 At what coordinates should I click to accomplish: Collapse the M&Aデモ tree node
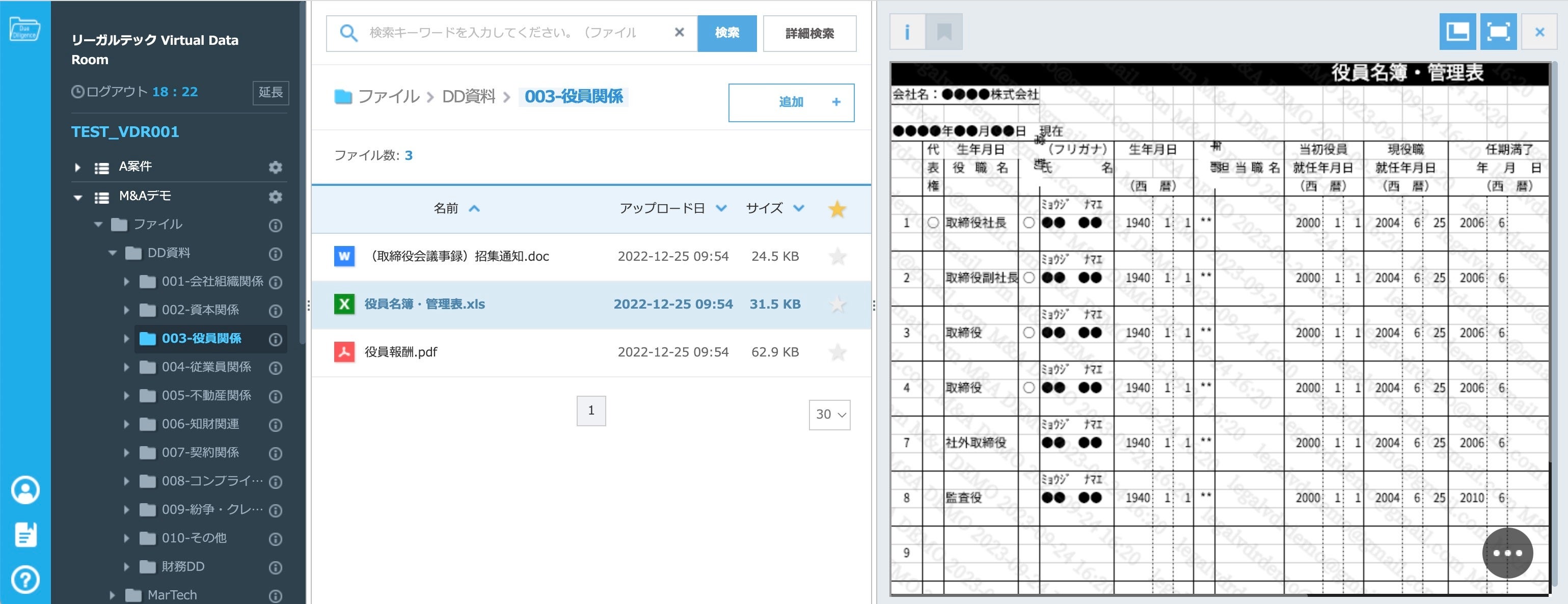(x=78, y=197)
